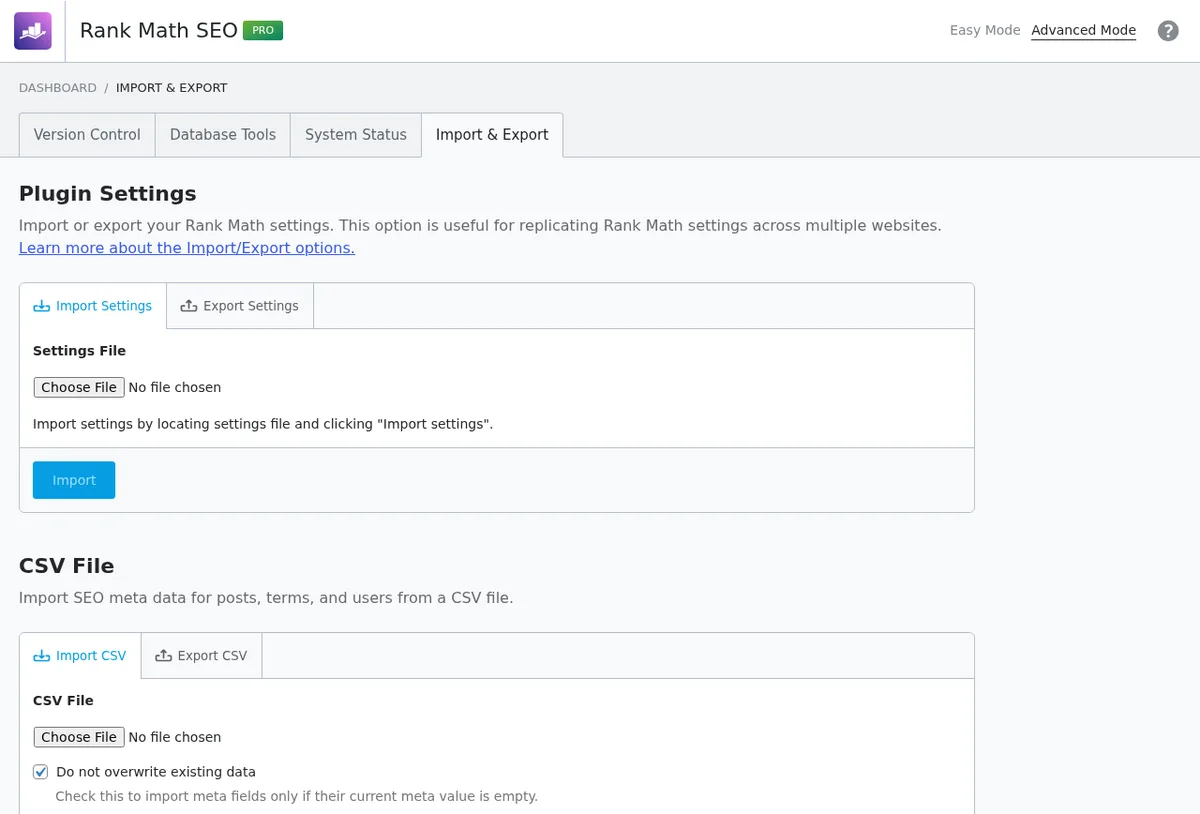Screen dimensions: 1200x814
Task: Click the 'Settings File' label
Action: pos(80,351)
